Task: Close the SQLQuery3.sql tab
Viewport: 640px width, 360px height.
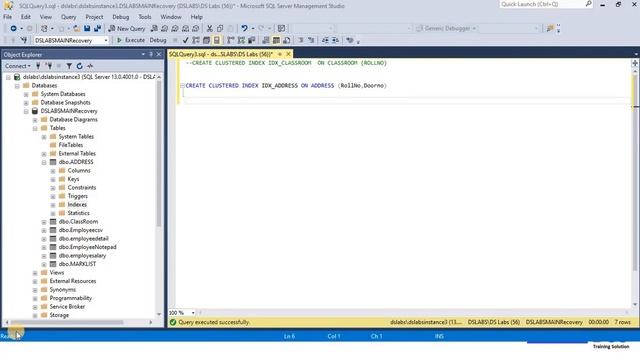Action: click(x=289, y=54)
